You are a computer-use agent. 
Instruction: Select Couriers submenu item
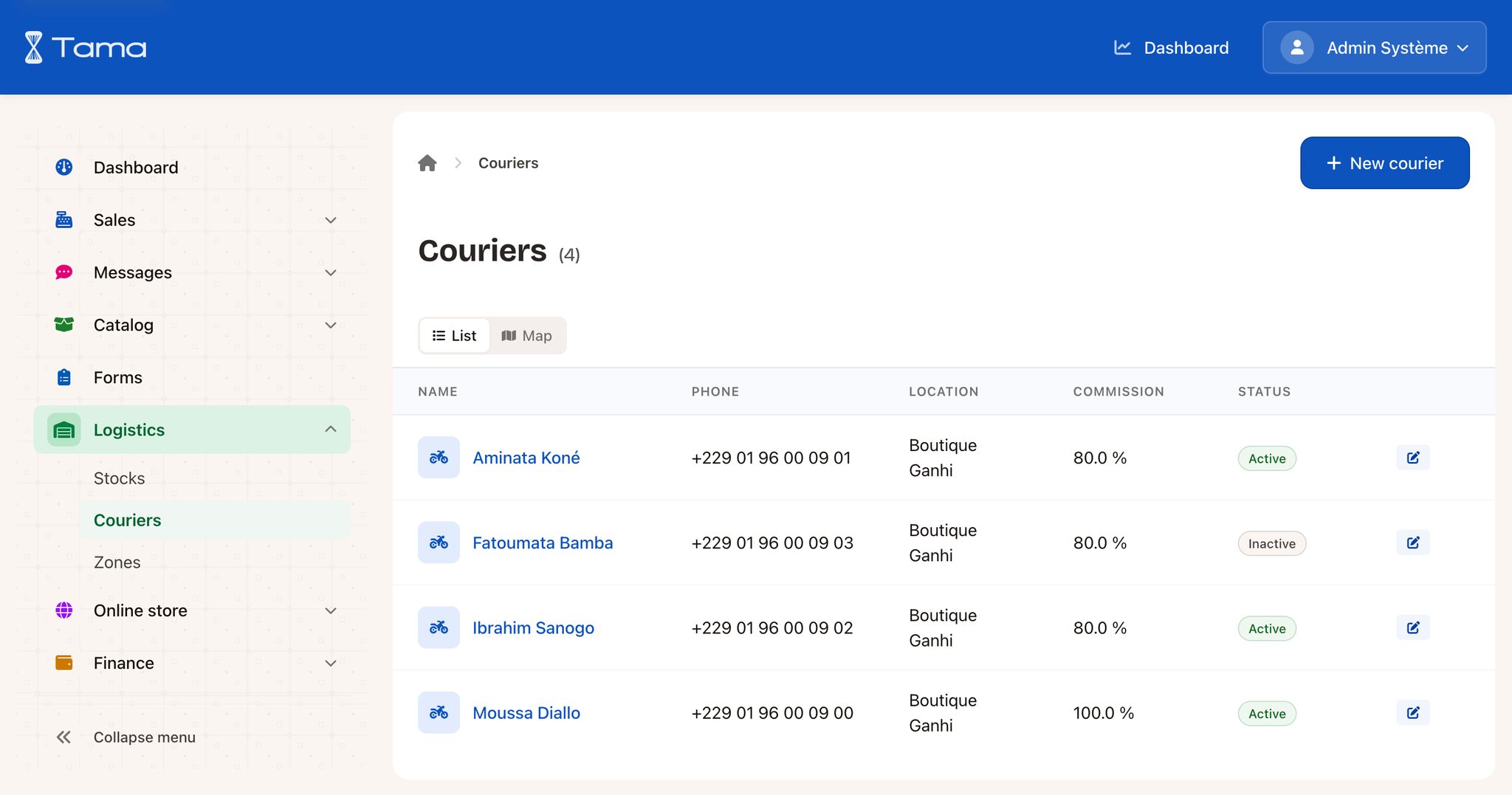pyautogui.click(x=215, y=520)
